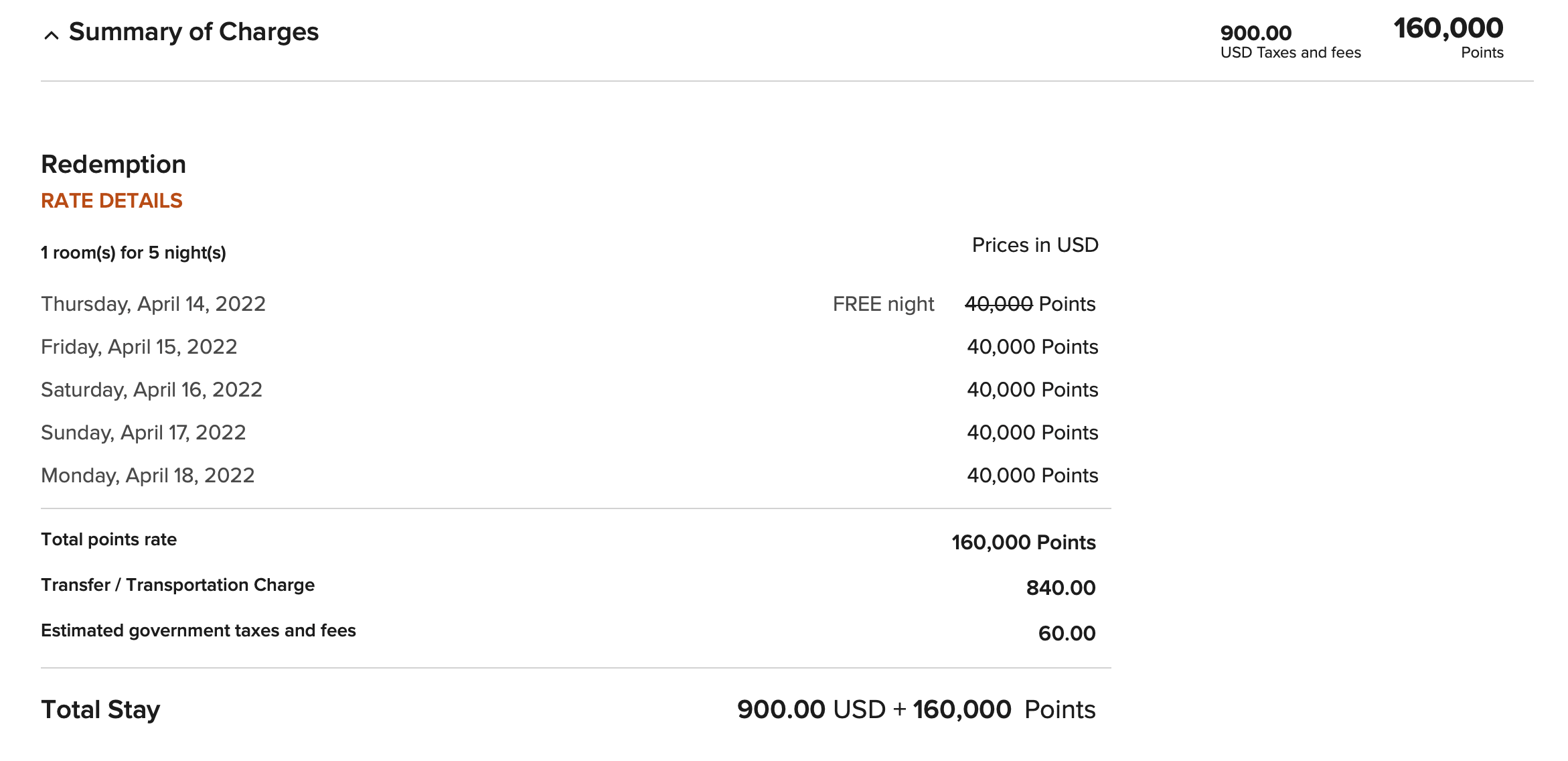The height and width of the screenshot is (761, 1568).
Task: Select the Estimated government taxes and fees row
Action: 198,630
